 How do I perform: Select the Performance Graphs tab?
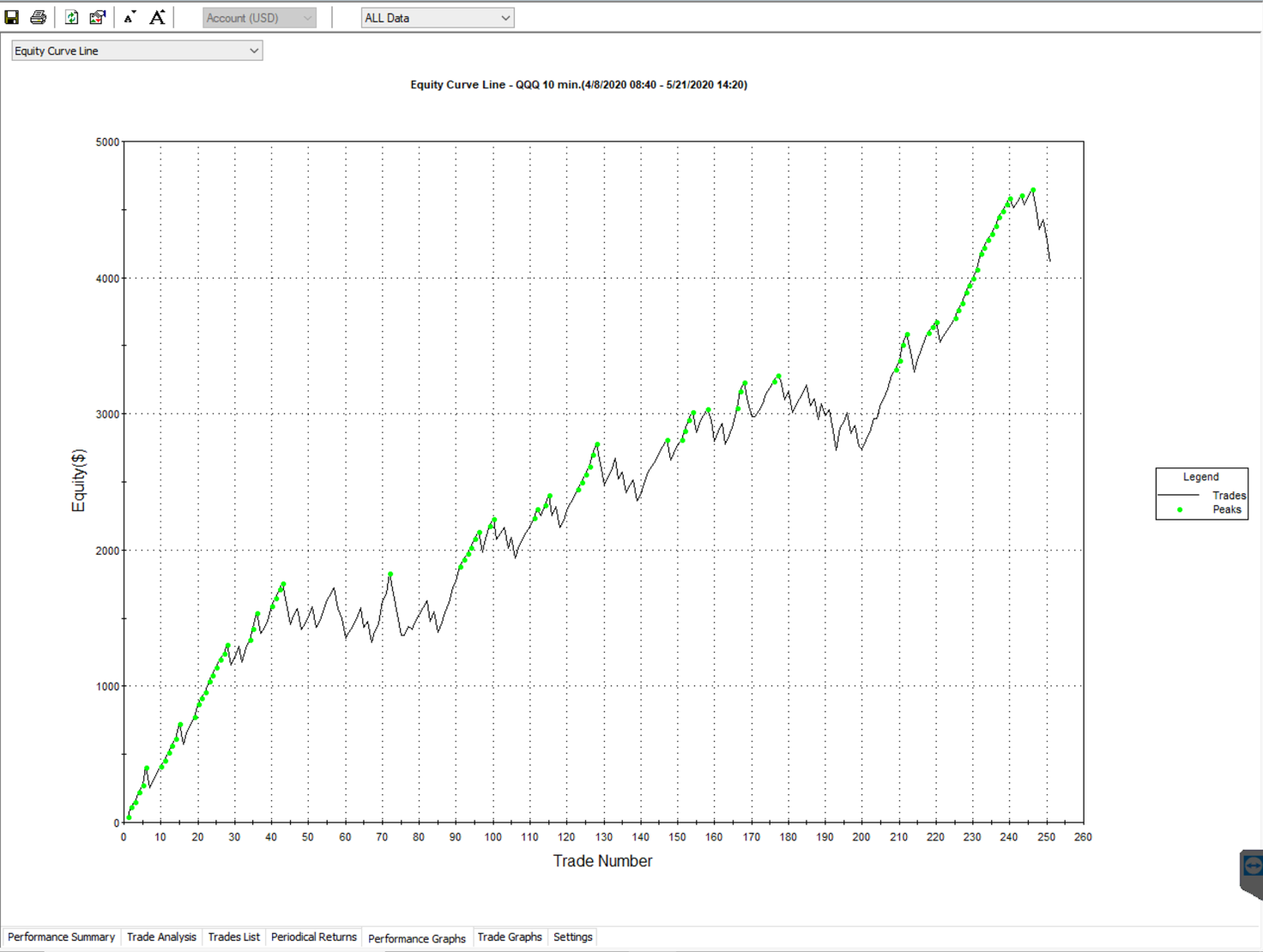click(417, 938)
